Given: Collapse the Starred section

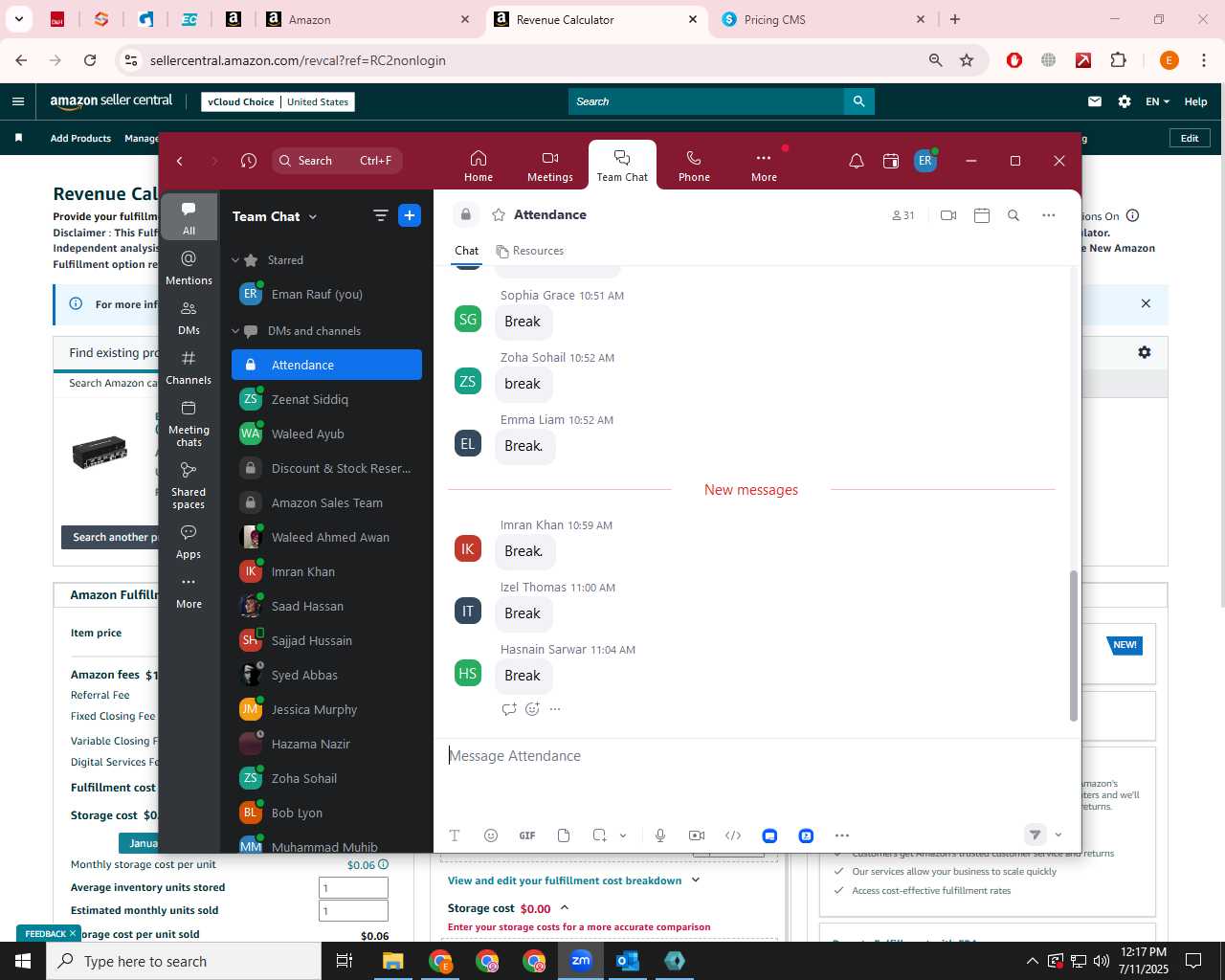Looking at the screenshot, I should click(x=235, y=260).
